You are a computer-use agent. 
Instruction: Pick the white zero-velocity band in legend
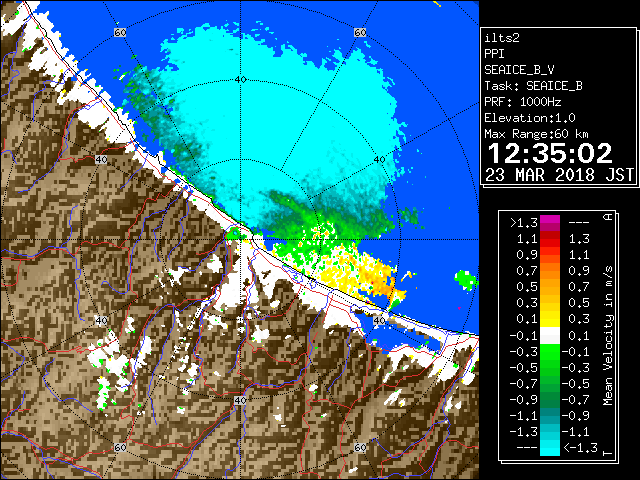coord(550,336)
